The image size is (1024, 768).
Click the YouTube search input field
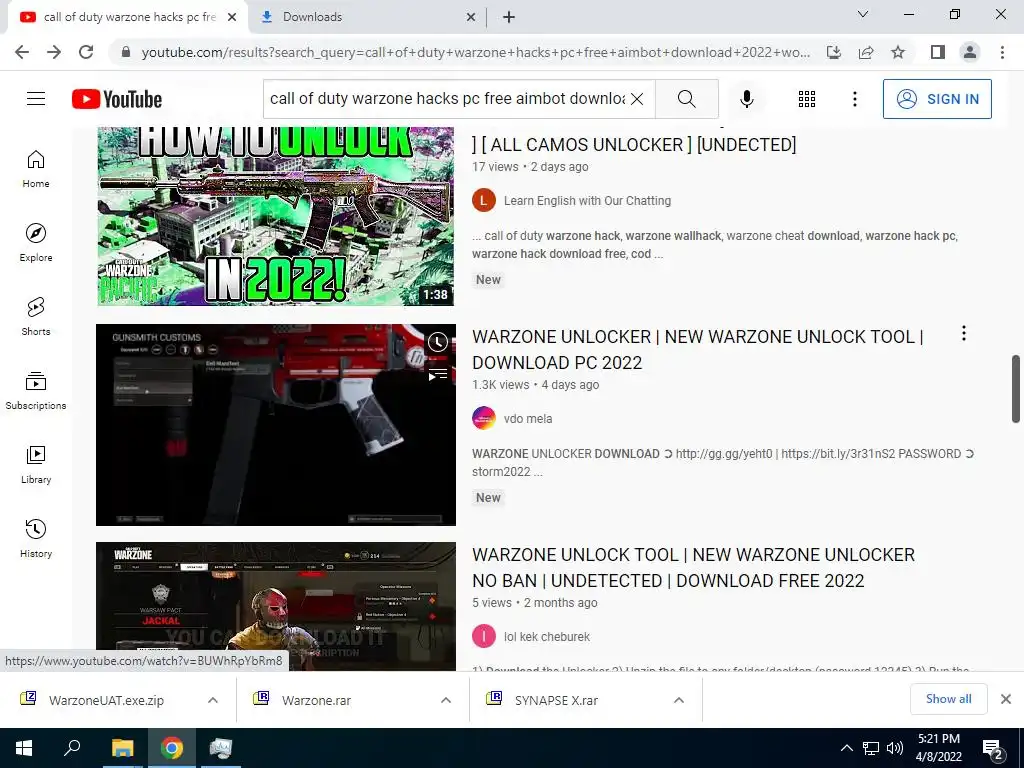pos(447,99)
